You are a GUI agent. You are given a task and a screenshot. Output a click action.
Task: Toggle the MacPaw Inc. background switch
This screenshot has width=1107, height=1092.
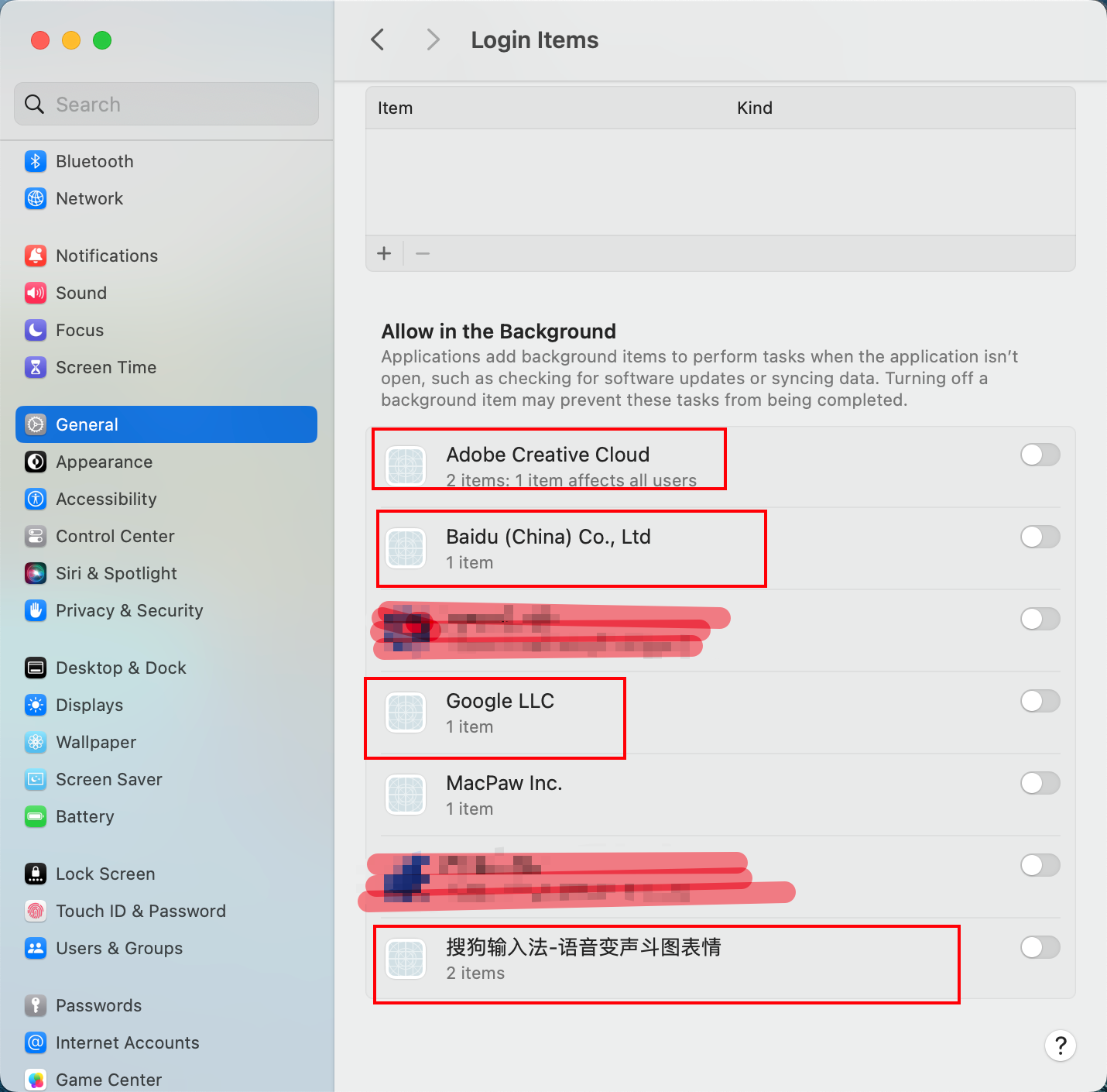(x=1040, y=783)
